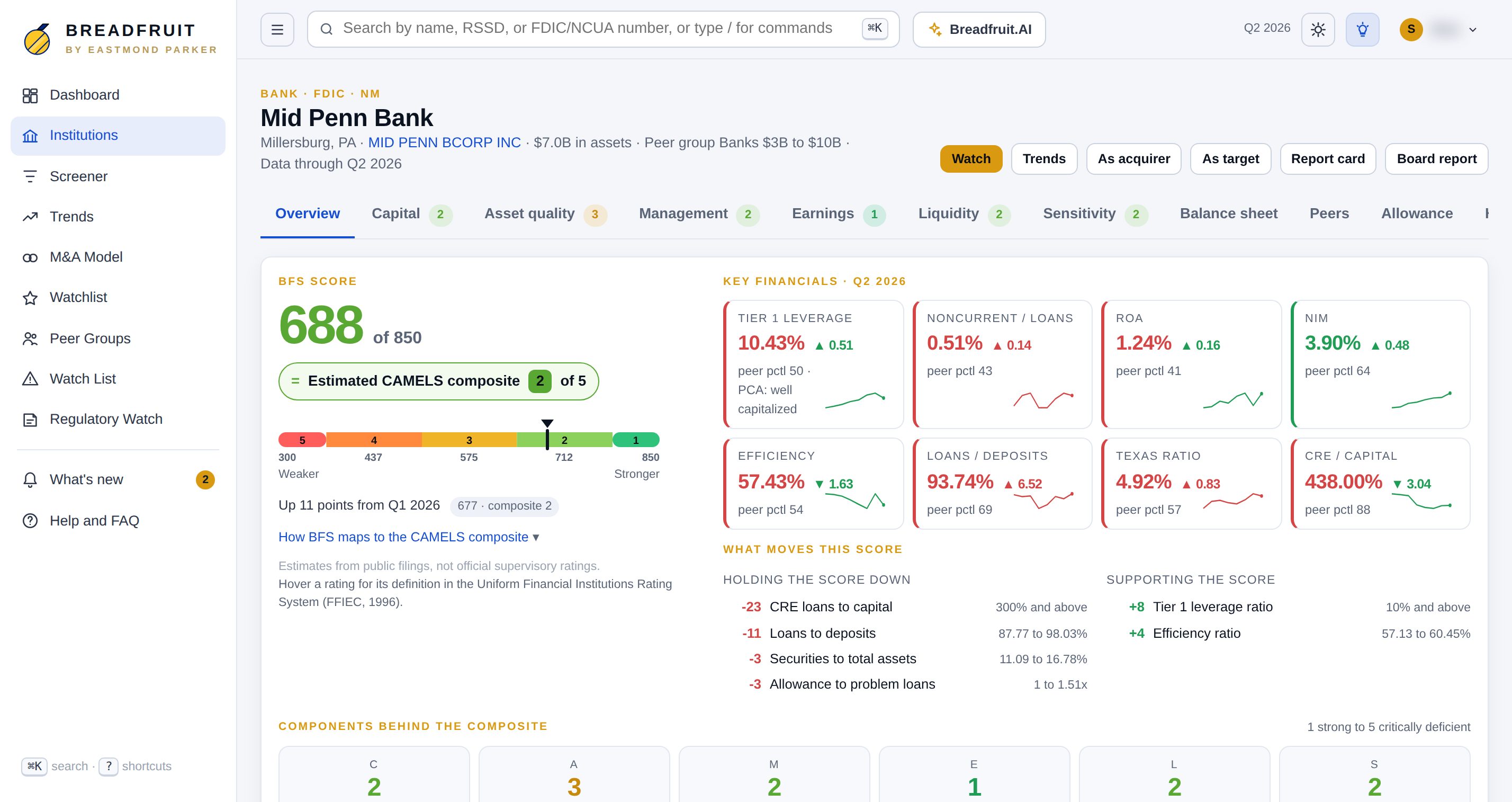The width and height of the screenshot is (1512, 802).
Task: Click the search magnifier icon
Action: coord(327,29)
